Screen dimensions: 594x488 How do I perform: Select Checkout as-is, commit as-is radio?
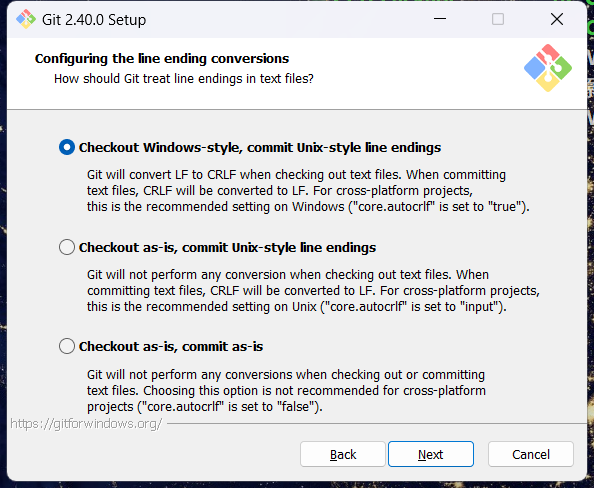coord(67,346)
